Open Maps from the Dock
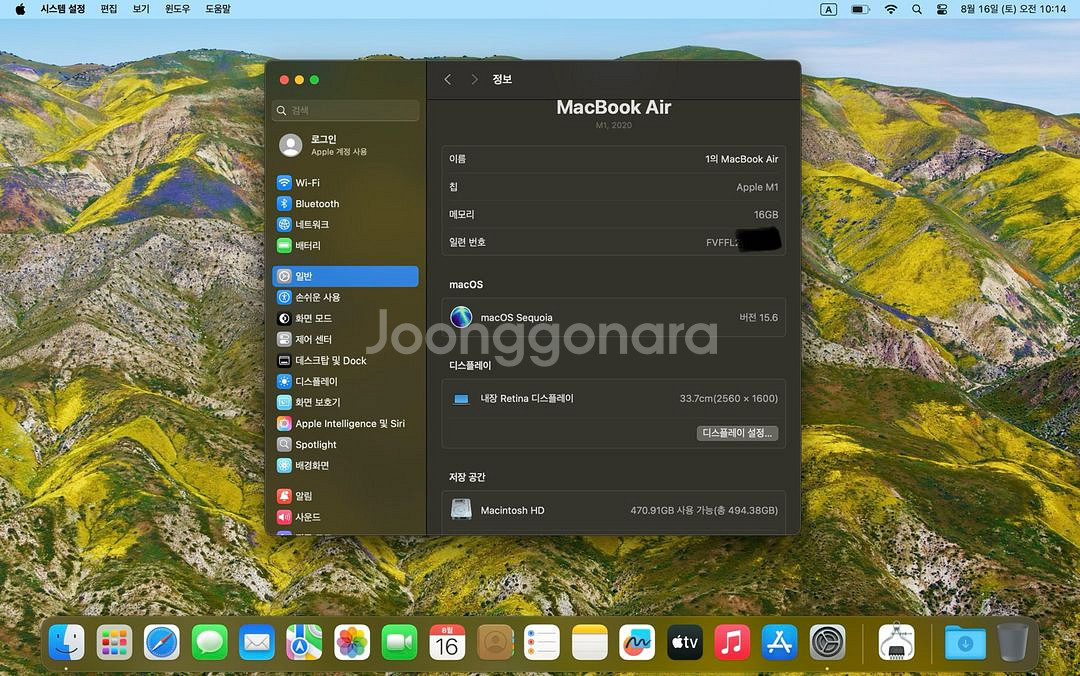The width and height of the screenshot is (1080, 676). (x=304, y=642)
